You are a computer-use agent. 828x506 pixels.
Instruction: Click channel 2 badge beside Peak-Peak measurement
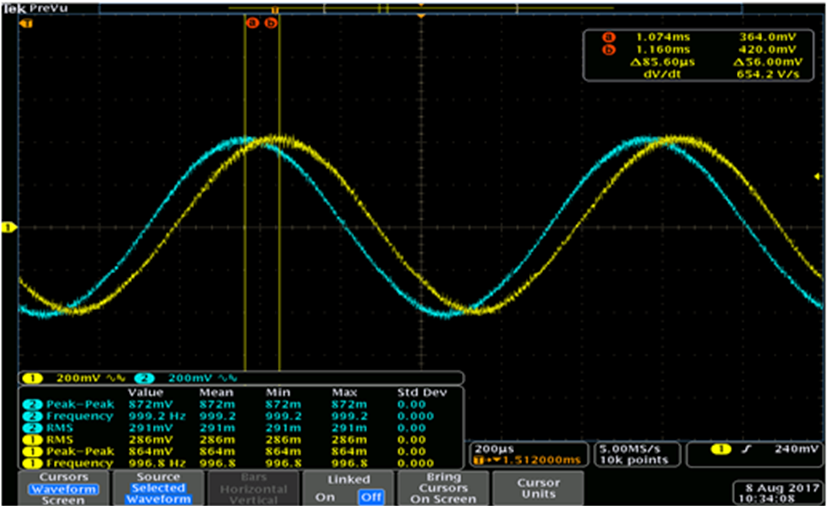pos(32,405)
